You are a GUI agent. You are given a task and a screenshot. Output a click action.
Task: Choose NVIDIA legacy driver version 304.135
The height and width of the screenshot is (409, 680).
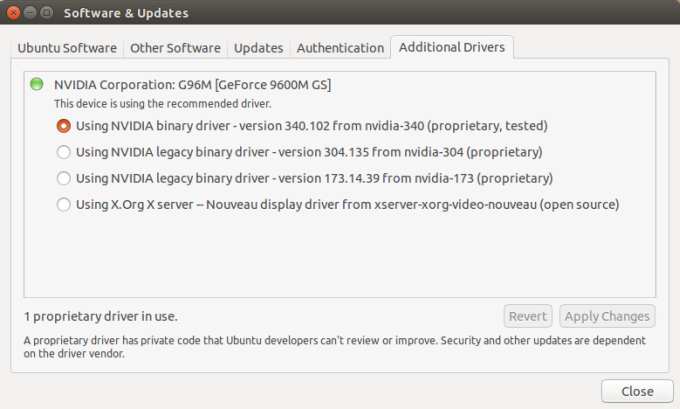click(64, 152)
